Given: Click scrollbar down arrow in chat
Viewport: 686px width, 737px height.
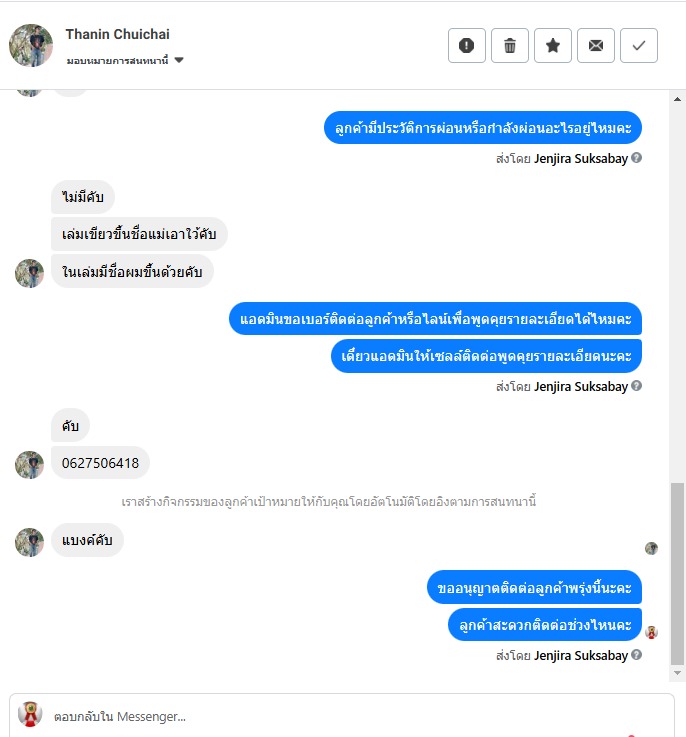Looking at the screenshot, I should (x=677, y=673).
